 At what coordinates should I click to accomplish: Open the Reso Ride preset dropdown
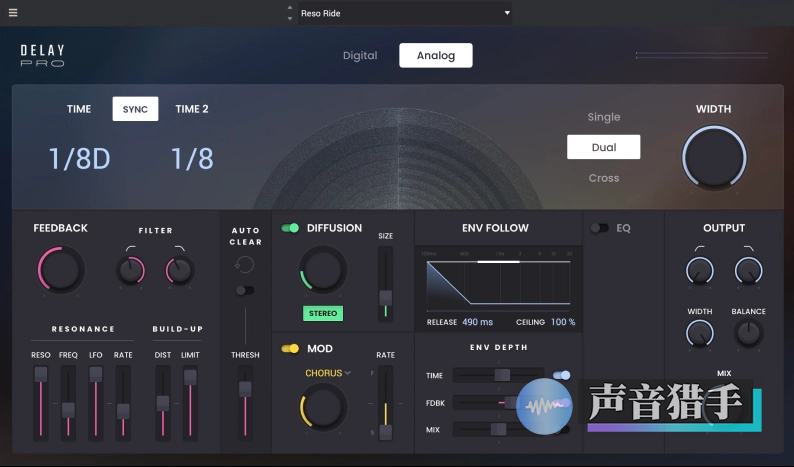click(x=405, y=13)
